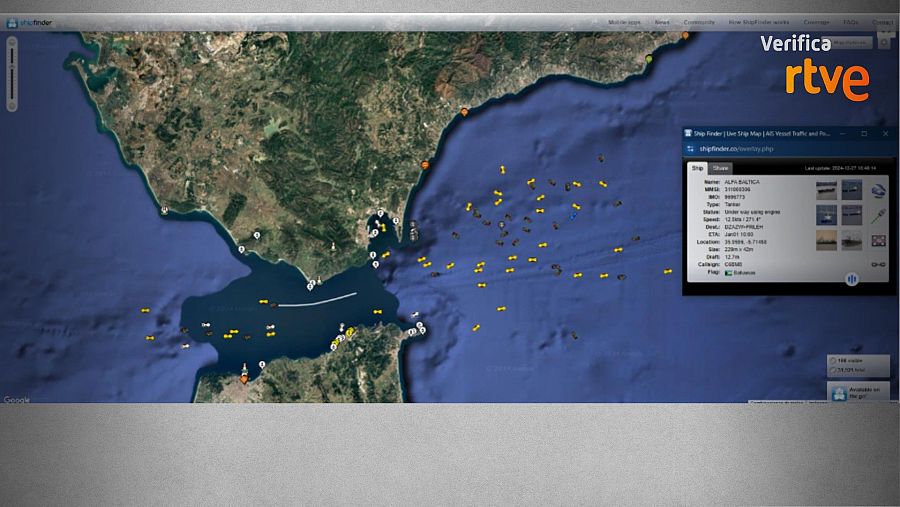
Task: Open Contact in the top navigation
Action: [883, 22]
